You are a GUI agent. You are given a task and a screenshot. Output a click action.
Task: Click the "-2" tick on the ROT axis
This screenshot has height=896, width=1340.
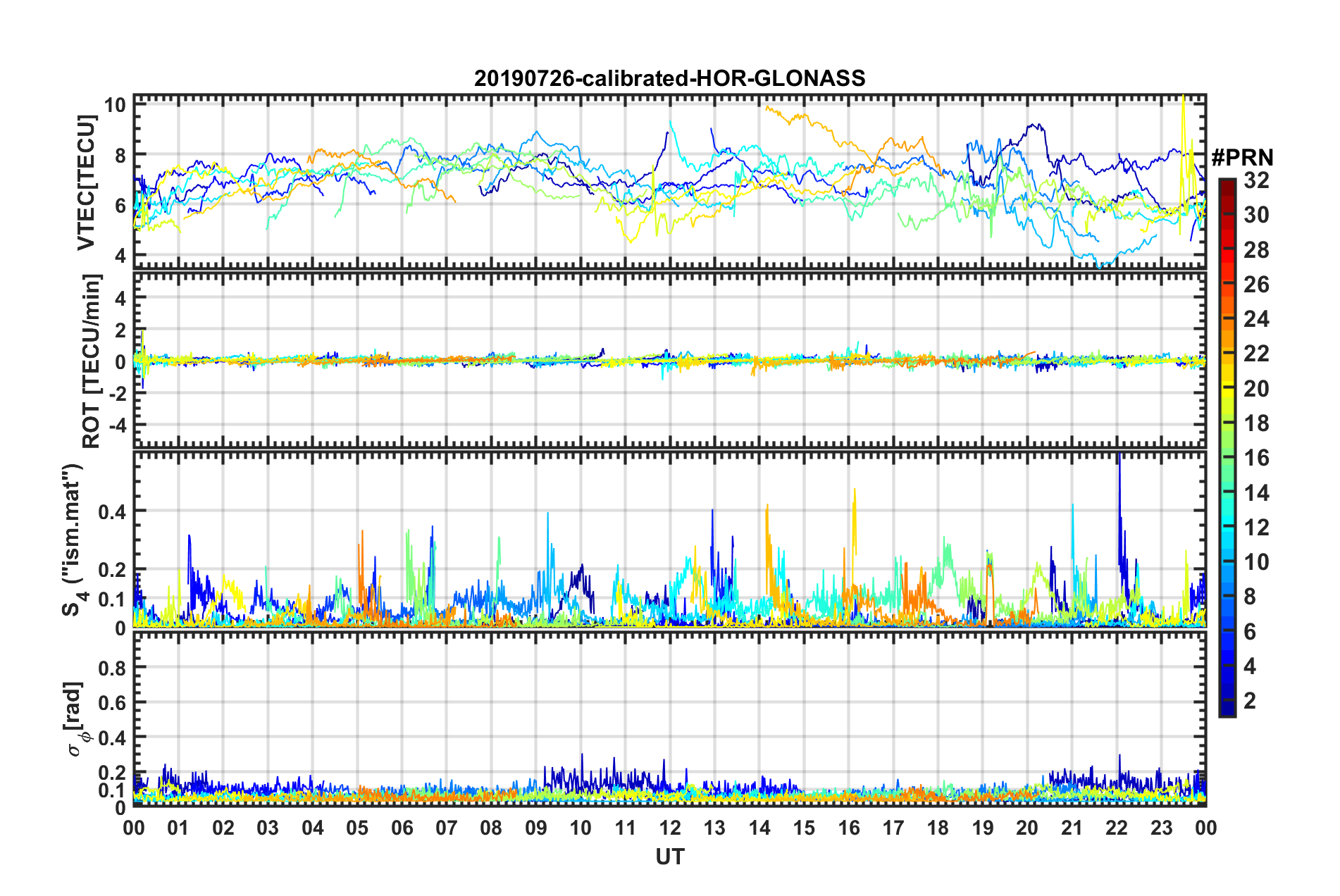(x=117, y=393)
